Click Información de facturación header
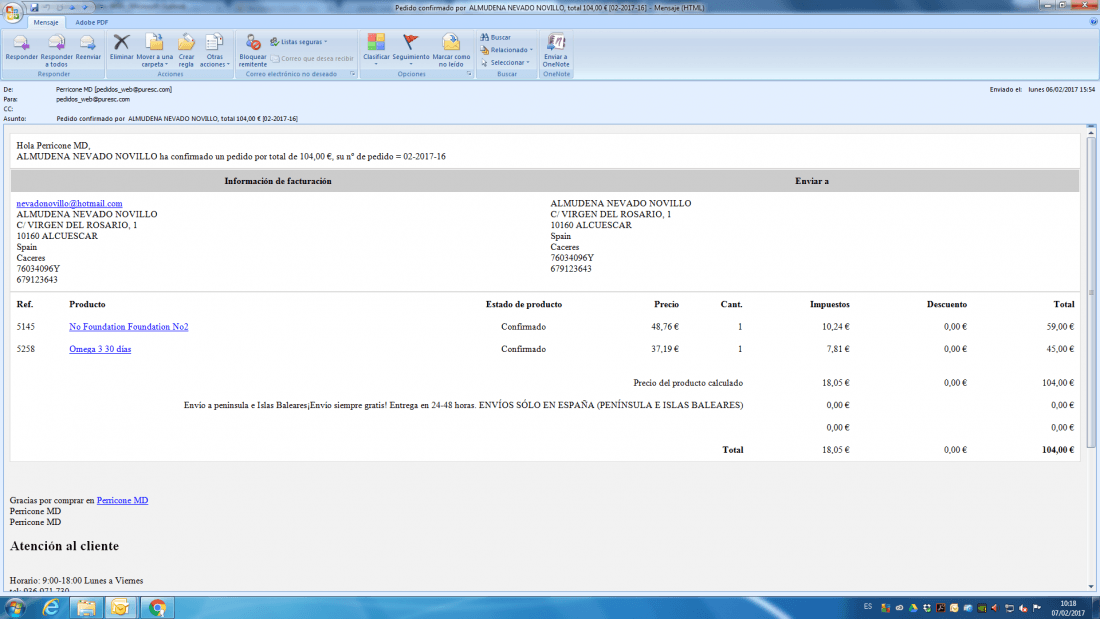The width and height of the screenshot is (1100, 619). pos(278,181)
